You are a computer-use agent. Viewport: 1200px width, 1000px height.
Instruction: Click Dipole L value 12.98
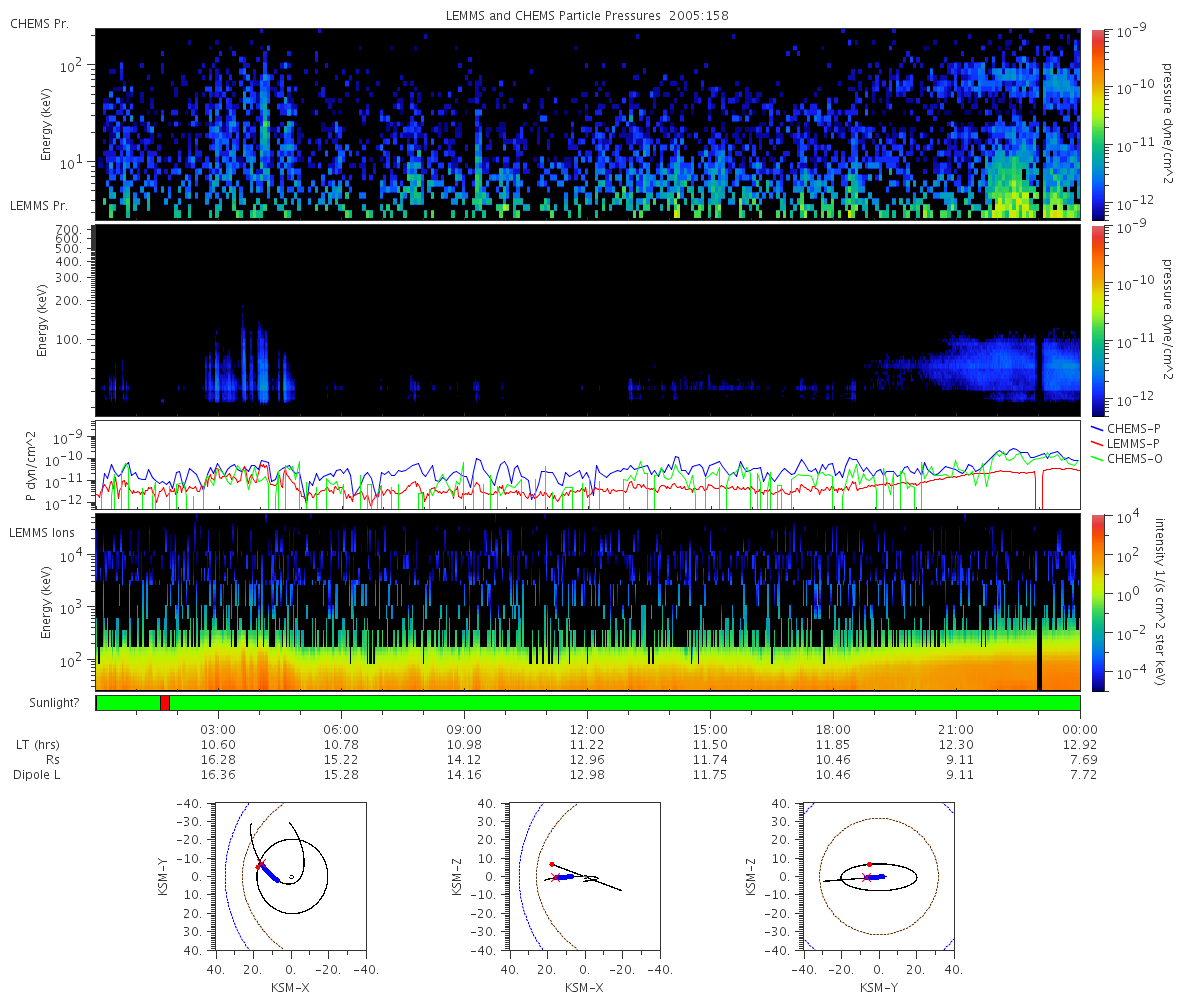tap(587, 775)
